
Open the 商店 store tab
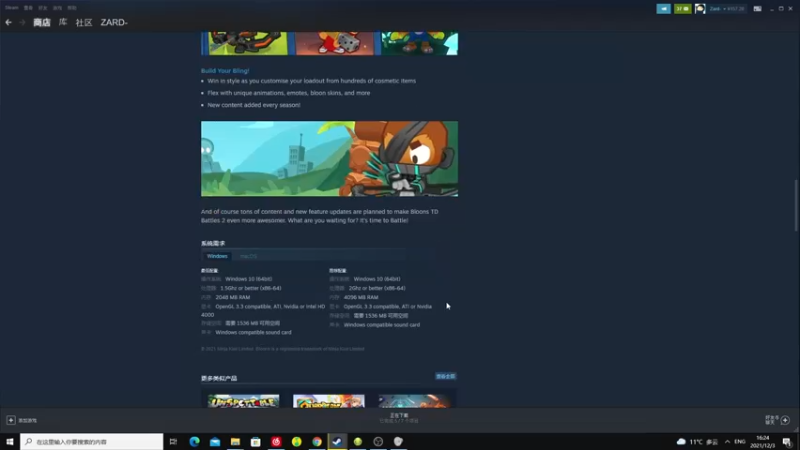42,22
